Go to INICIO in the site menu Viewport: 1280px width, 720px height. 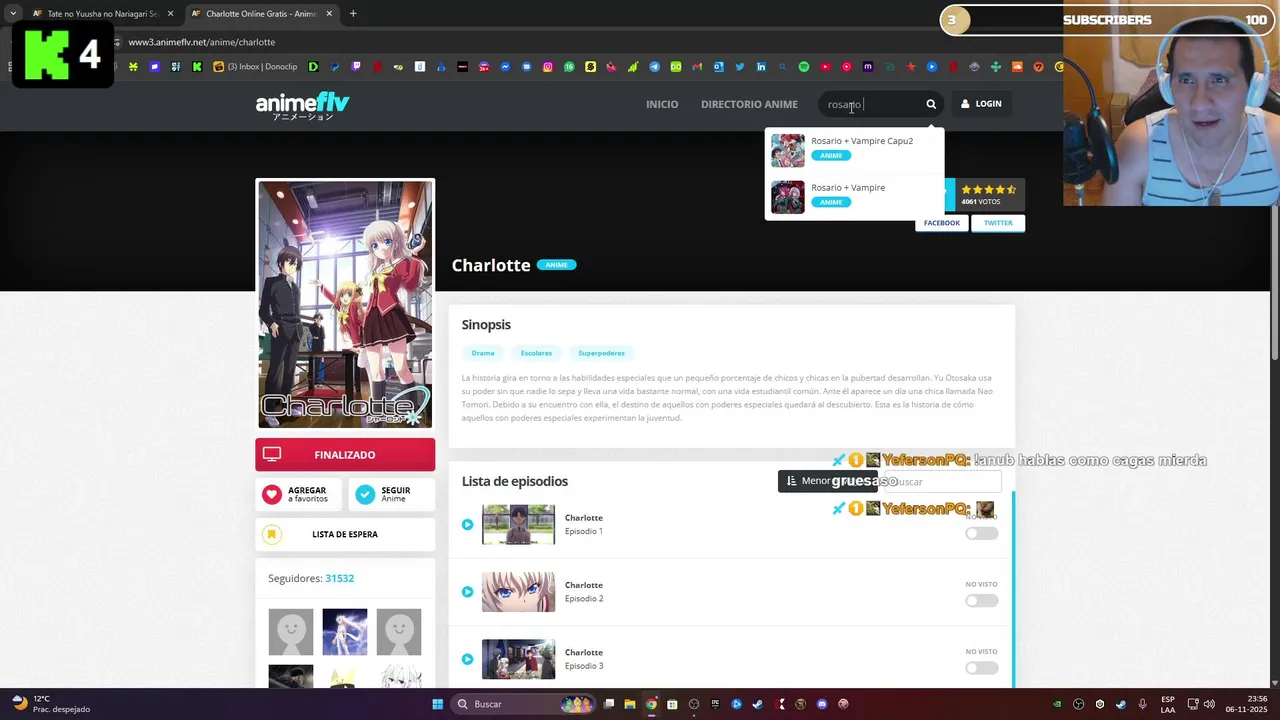tap(662, 104)
